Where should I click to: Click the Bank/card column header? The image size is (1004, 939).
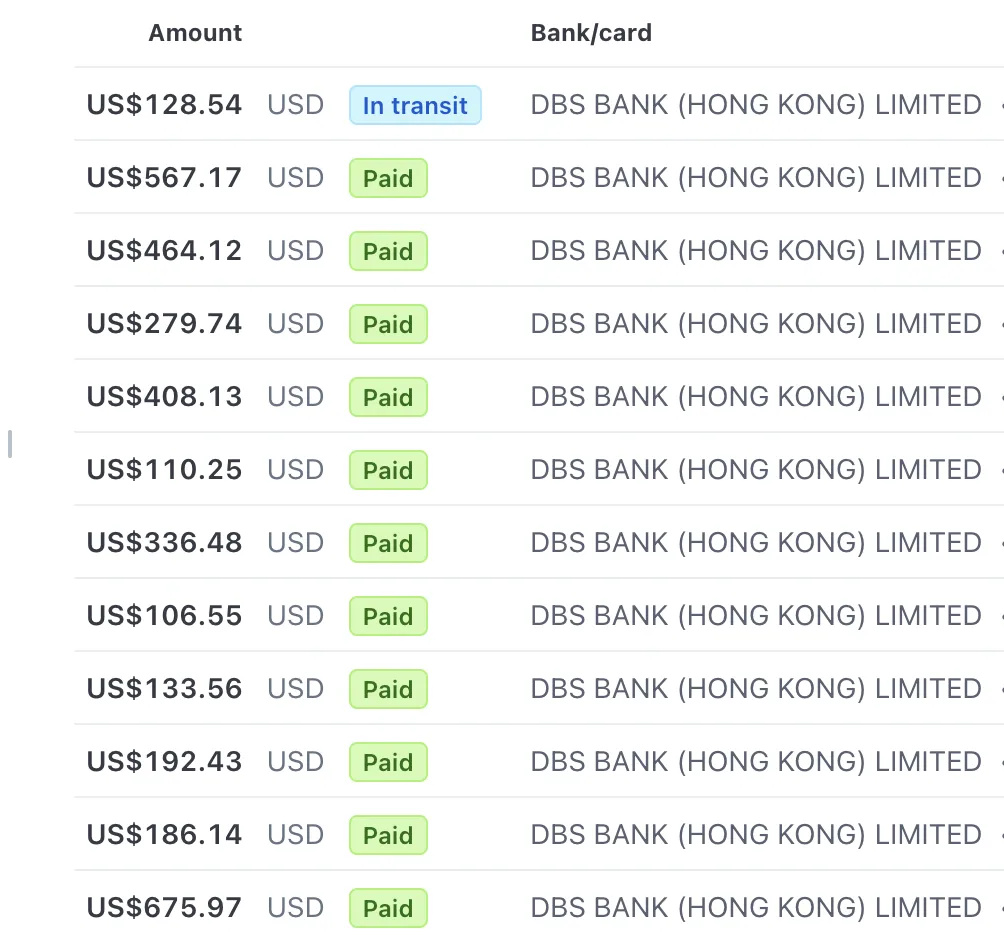pos(591,33)
